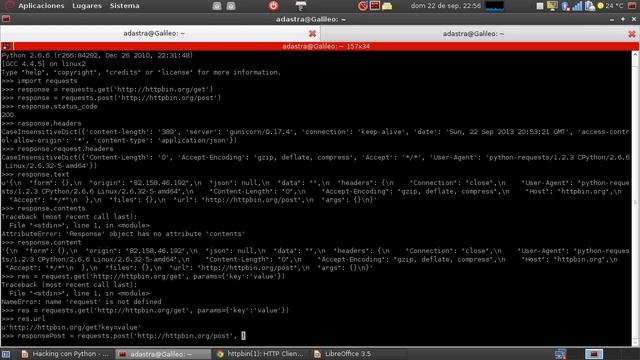Click the responsePost command input line

click(x=123, y=336)
